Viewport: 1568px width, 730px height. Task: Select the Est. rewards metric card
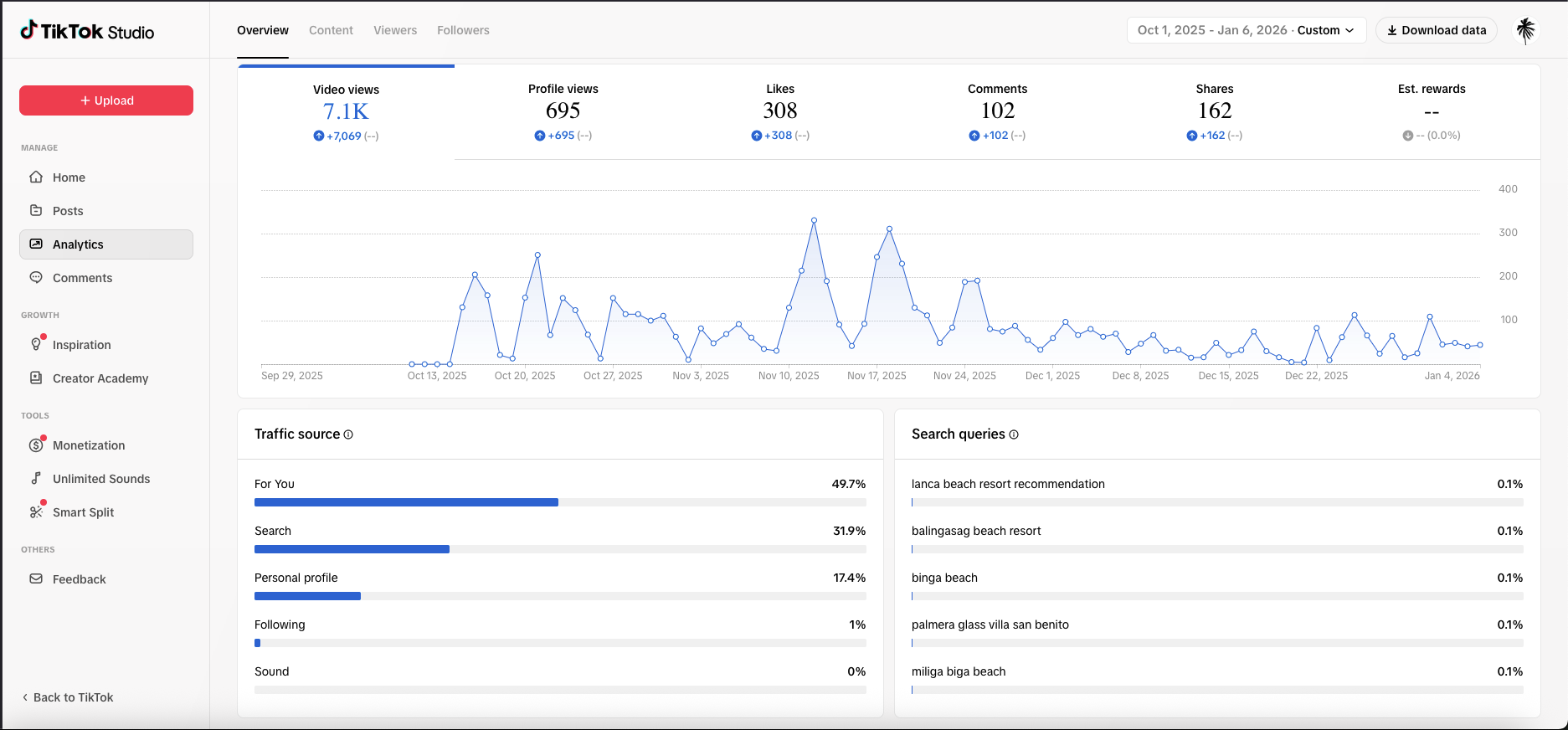1432,112
